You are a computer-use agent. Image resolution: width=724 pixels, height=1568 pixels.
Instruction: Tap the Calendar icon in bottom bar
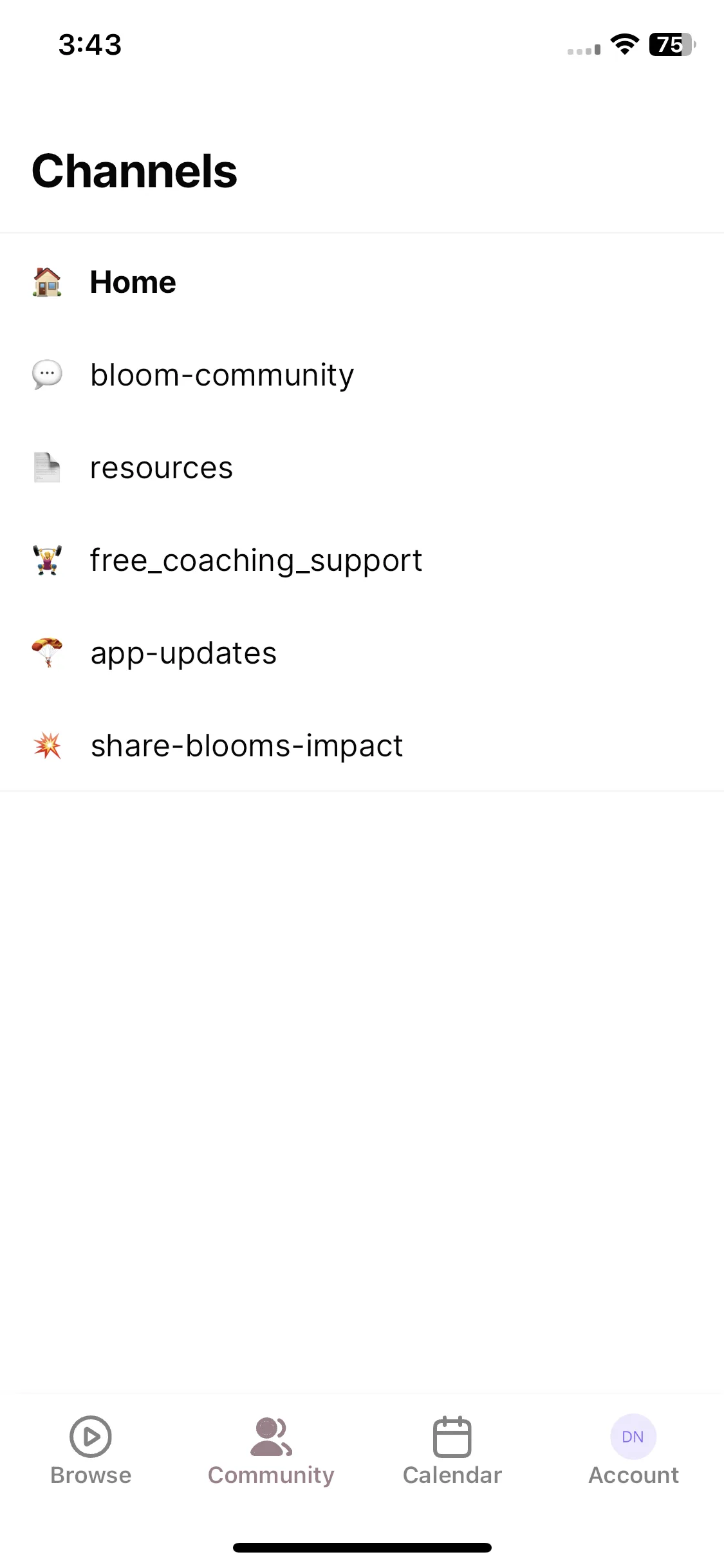coord(452,1436)
